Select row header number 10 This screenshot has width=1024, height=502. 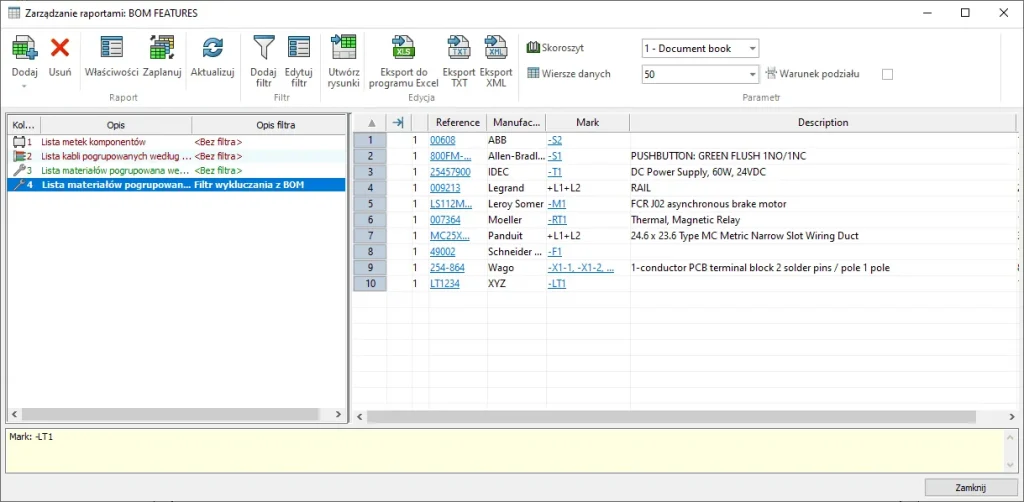point(370,283)
